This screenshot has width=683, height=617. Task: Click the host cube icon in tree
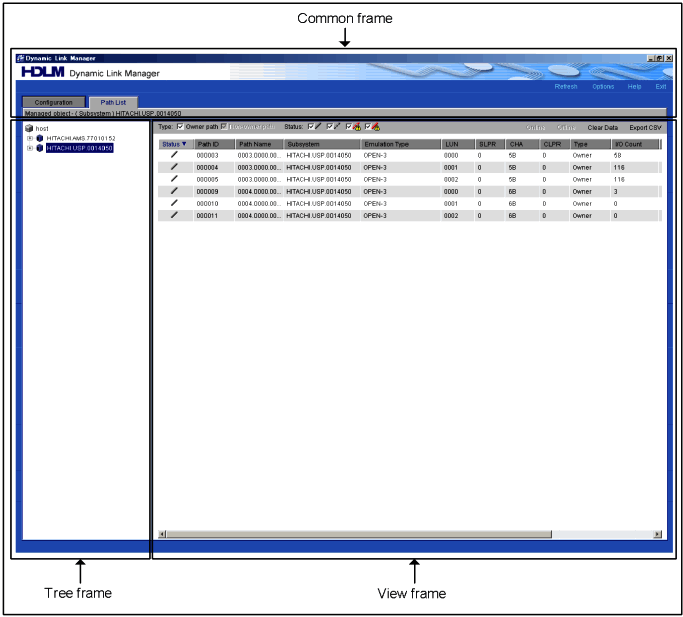point(29,128)
